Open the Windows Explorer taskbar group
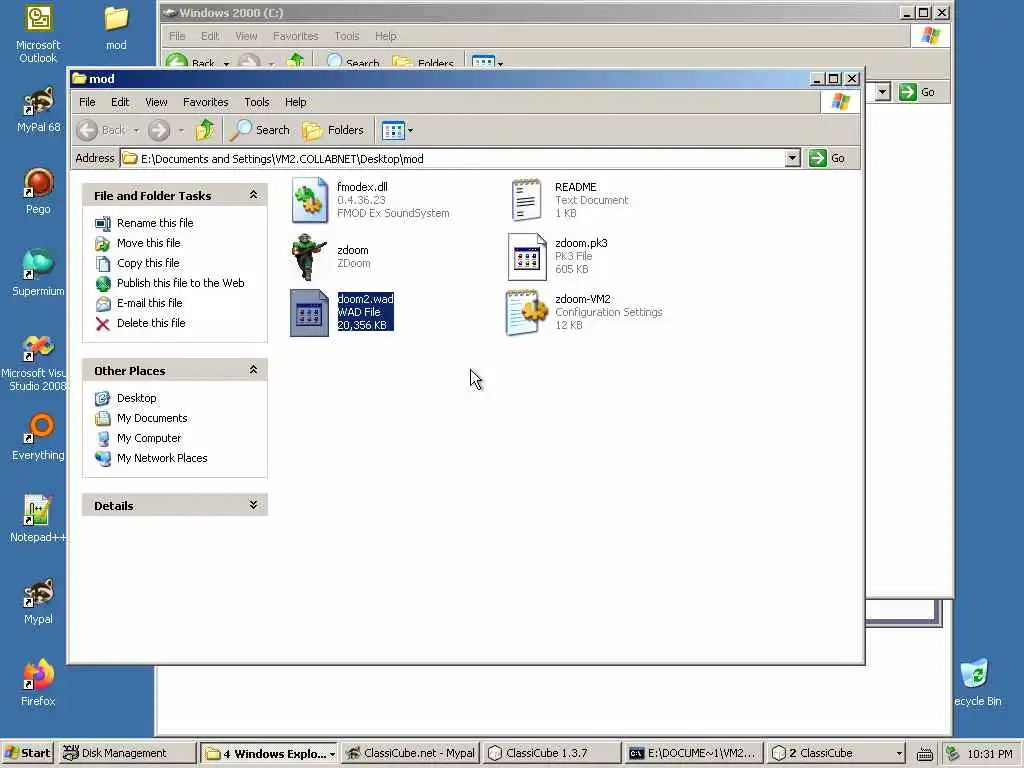Viewport: 1024px width, 768px height. pos(268,753)
